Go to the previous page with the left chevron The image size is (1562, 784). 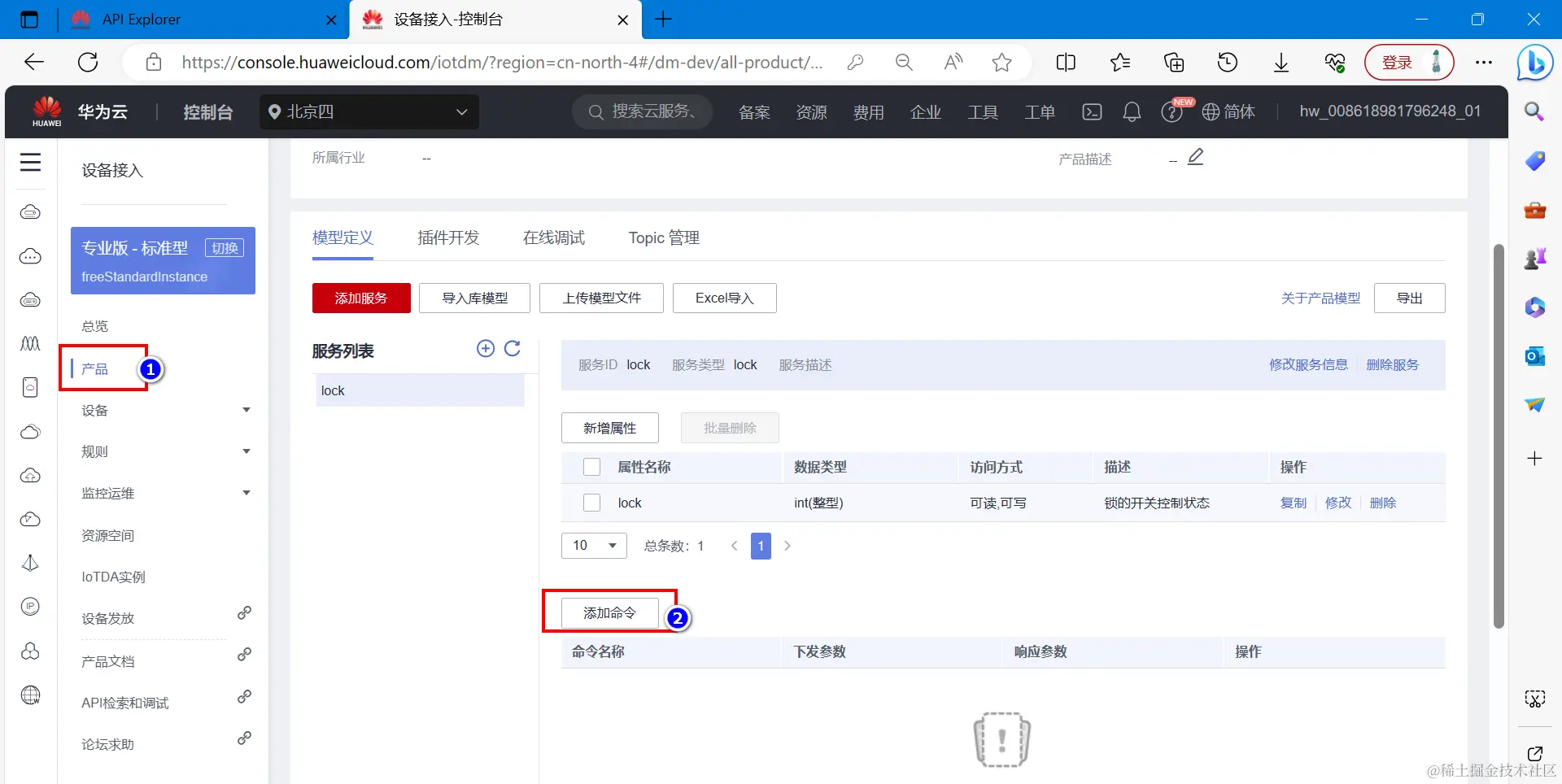click(735, 546)
